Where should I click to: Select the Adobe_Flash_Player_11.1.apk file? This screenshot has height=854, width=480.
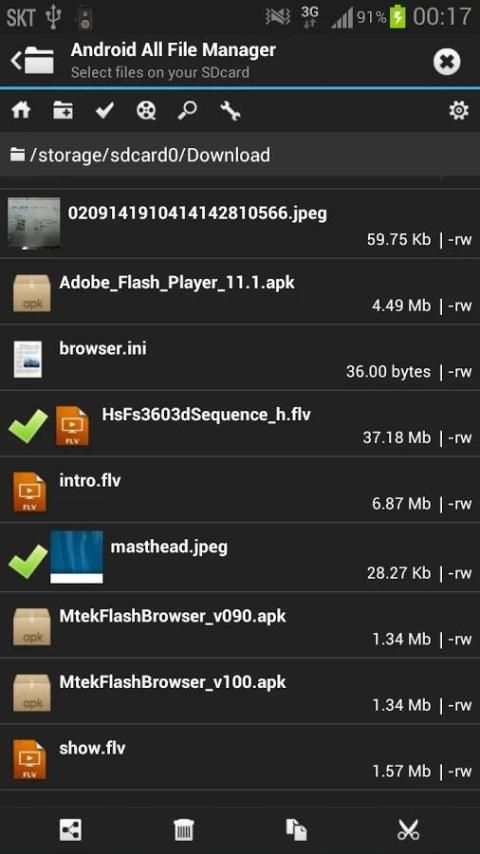point(240,291)
